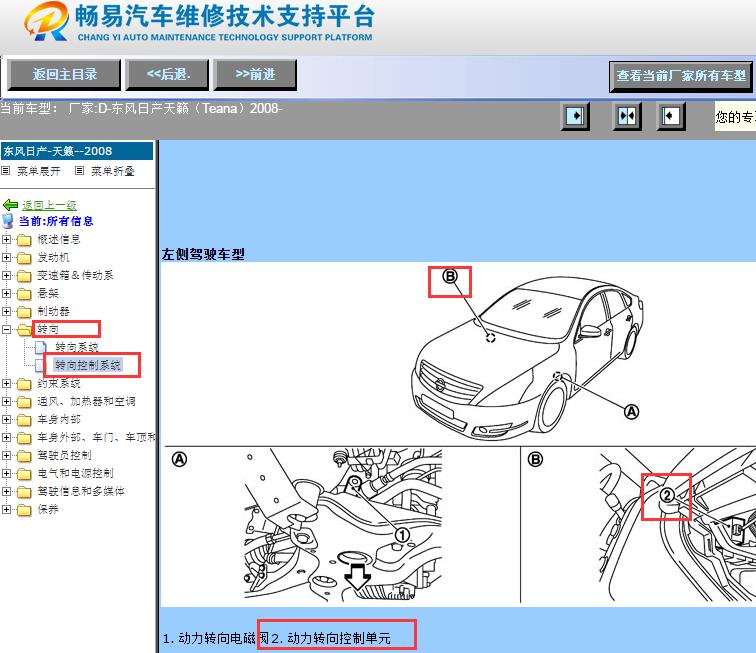Follow the 返回上一级 link
Screen dimensions: 756x653
49,205
